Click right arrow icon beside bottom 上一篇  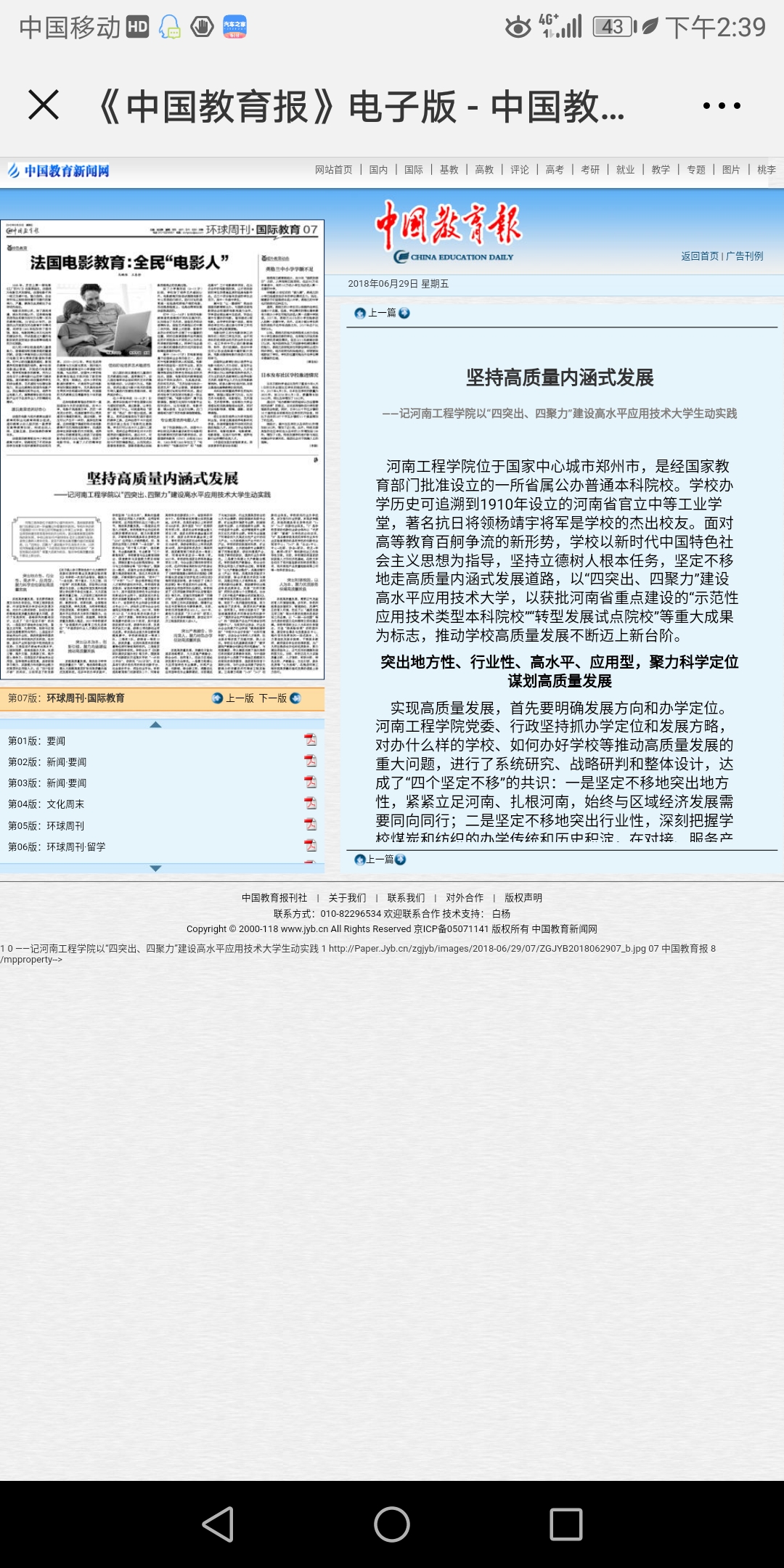click(400, 859)
